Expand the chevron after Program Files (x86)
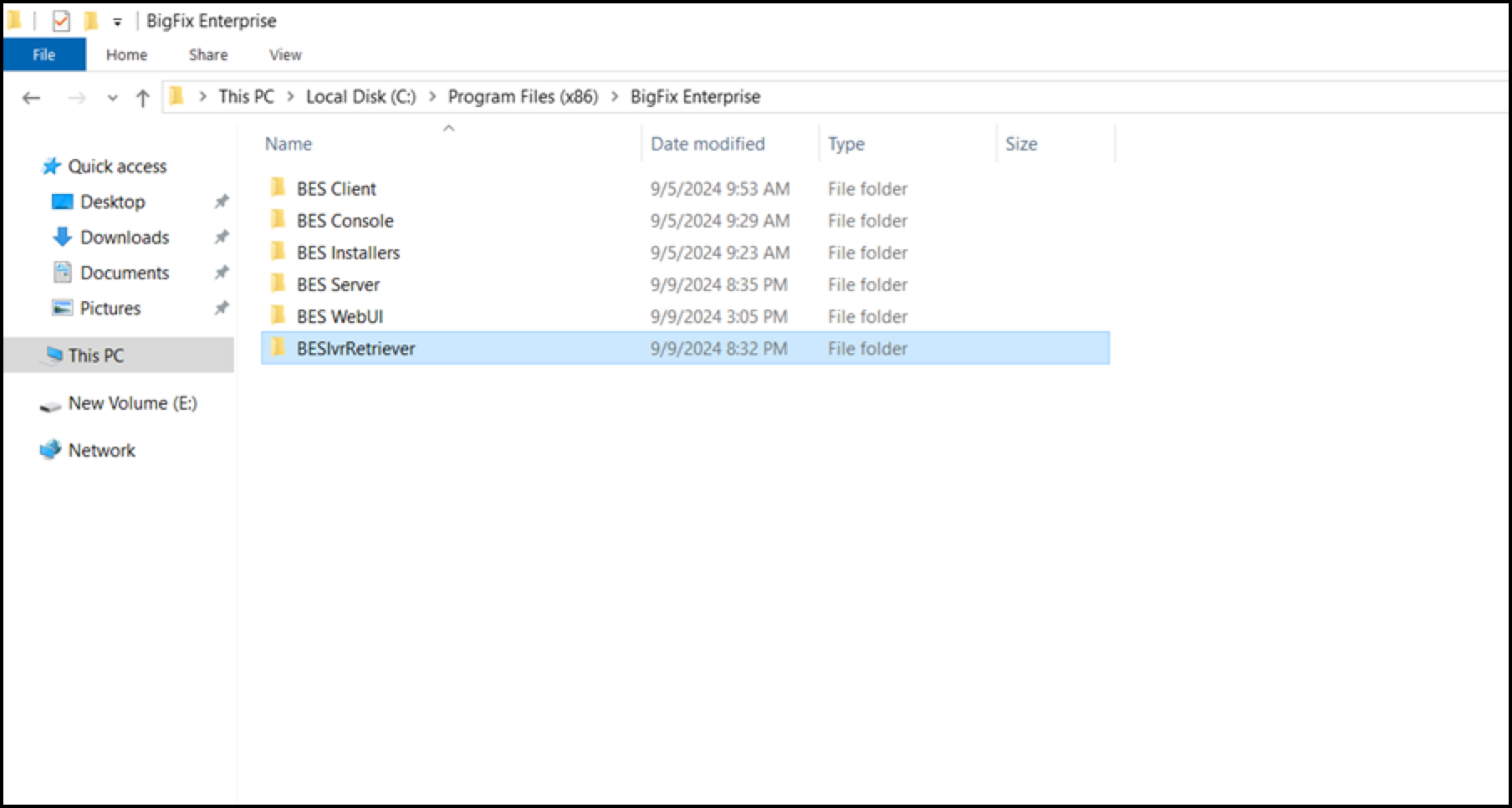The image size is (1512, 808). 615,97
